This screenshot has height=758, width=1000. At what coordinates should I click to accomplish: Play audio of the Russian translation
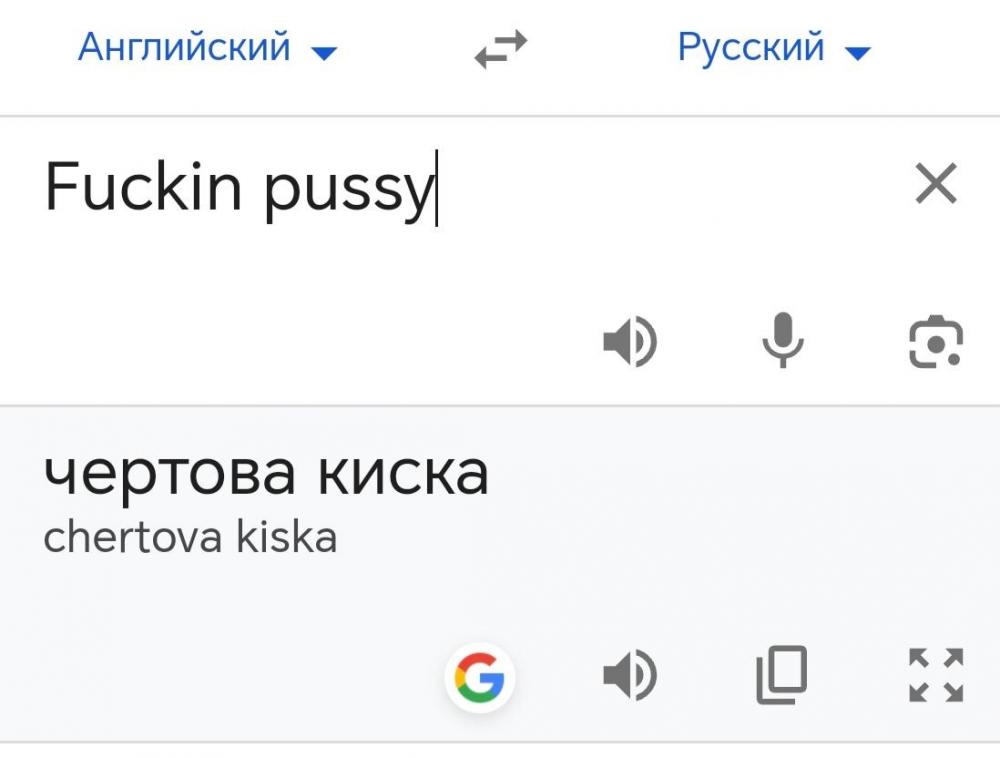pyautogui.click(x=630, y=677)
